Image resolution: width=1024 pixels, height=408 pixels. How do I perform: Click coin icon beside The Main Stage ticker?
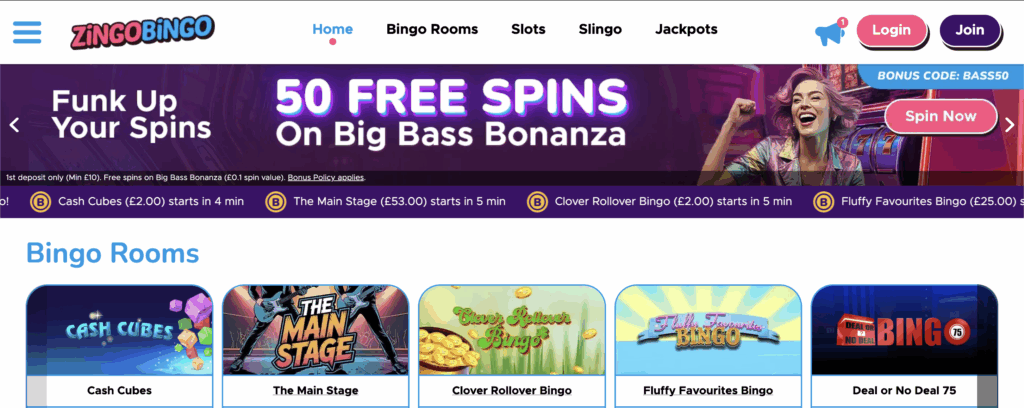coord(275,201)
